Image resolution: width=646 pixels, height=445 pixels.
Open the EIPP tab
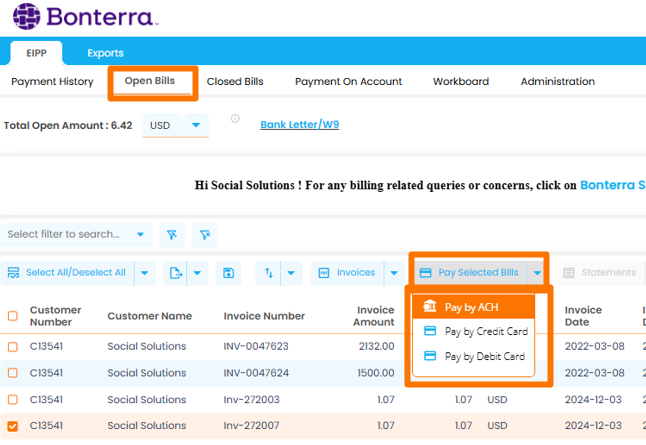coord(36,53)
